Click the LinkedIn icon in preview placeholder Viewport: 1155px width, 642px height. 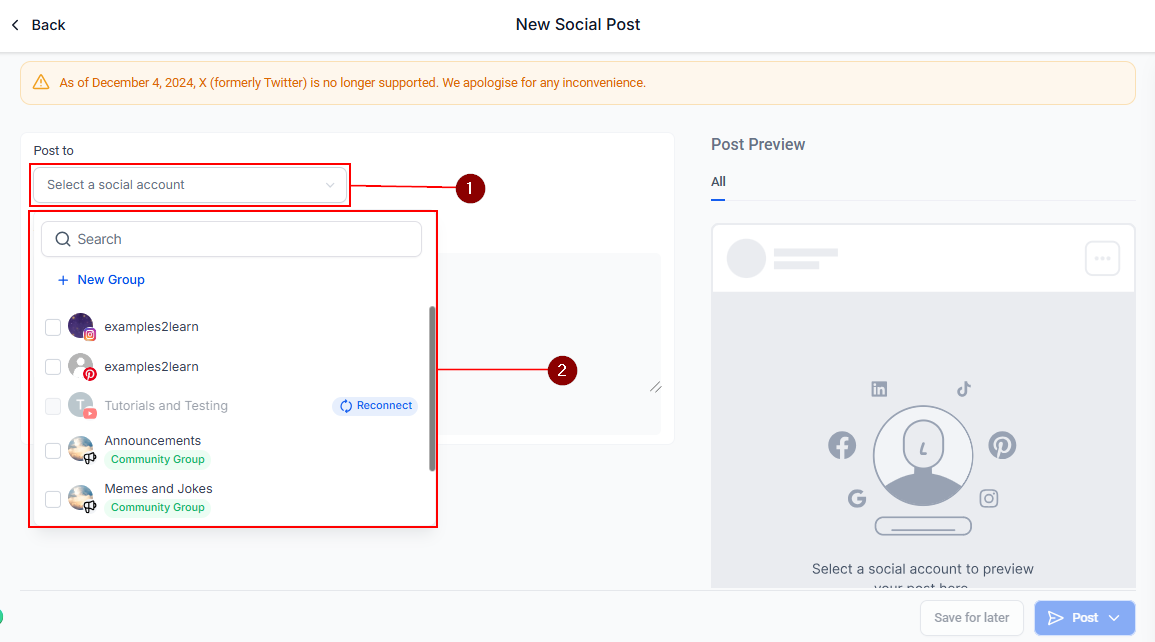(x=879, y=389)
